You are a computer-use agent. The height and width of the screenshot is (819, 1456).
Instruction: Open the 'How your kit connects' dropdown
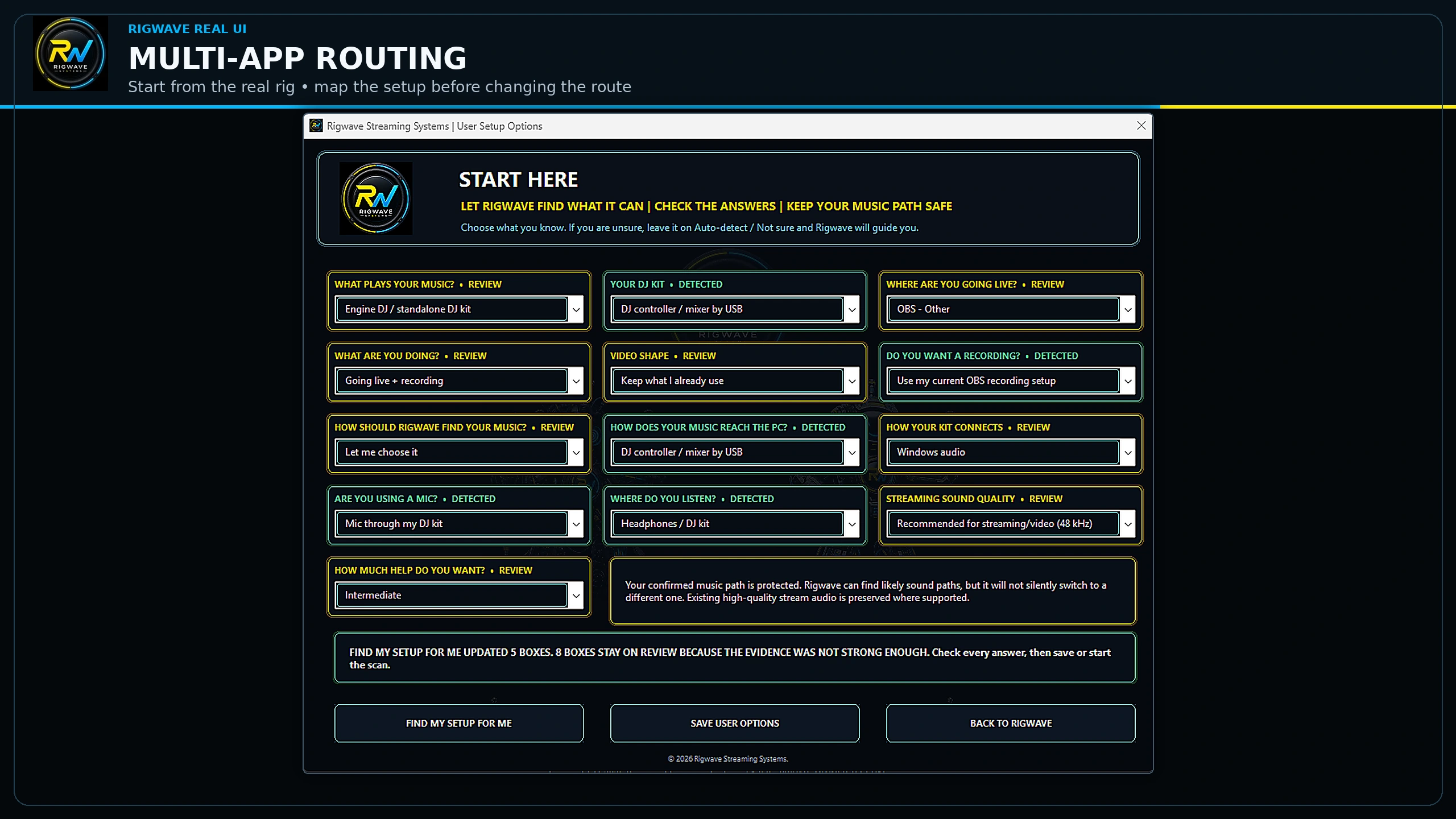coord(1011,452)
